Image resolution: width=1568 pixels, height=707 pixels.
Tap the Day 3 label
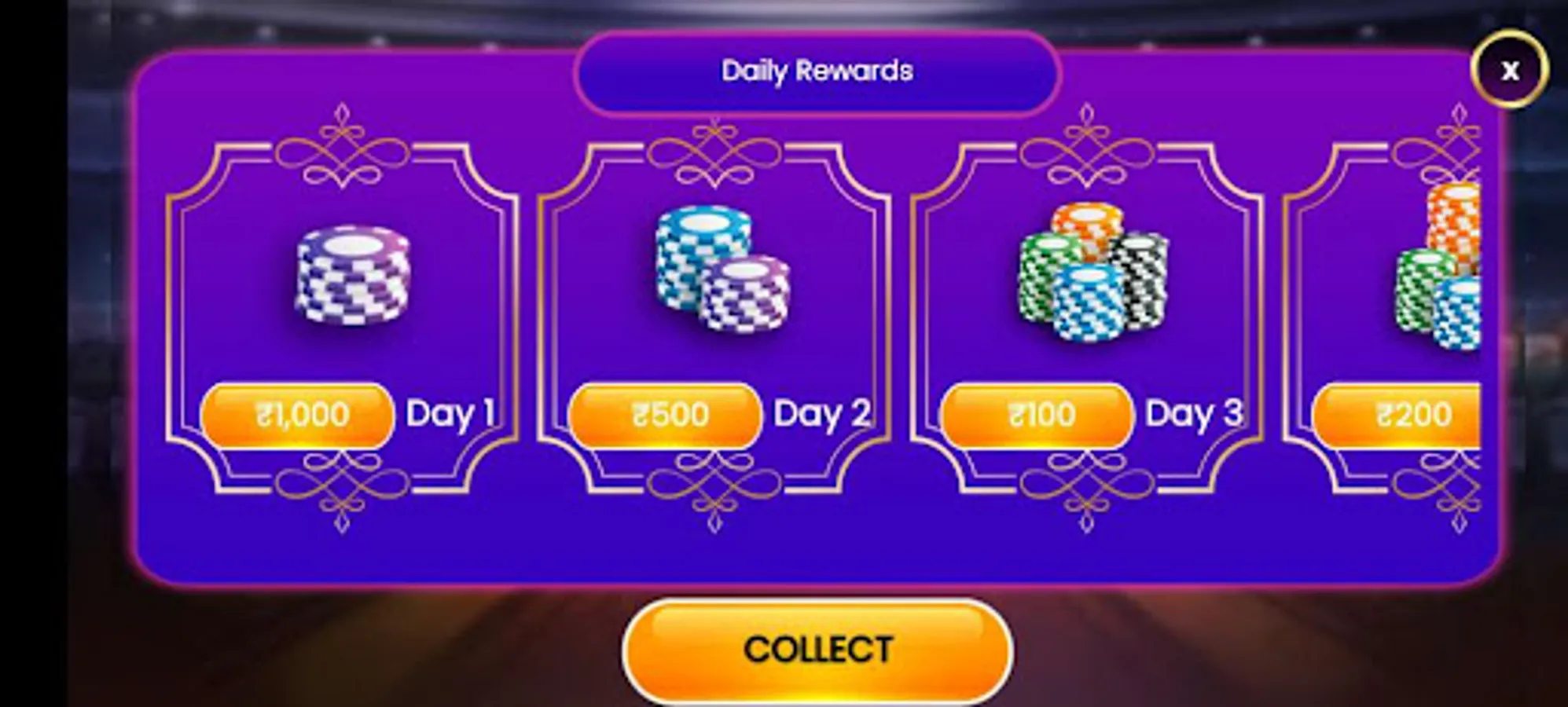click(1194, 414)
